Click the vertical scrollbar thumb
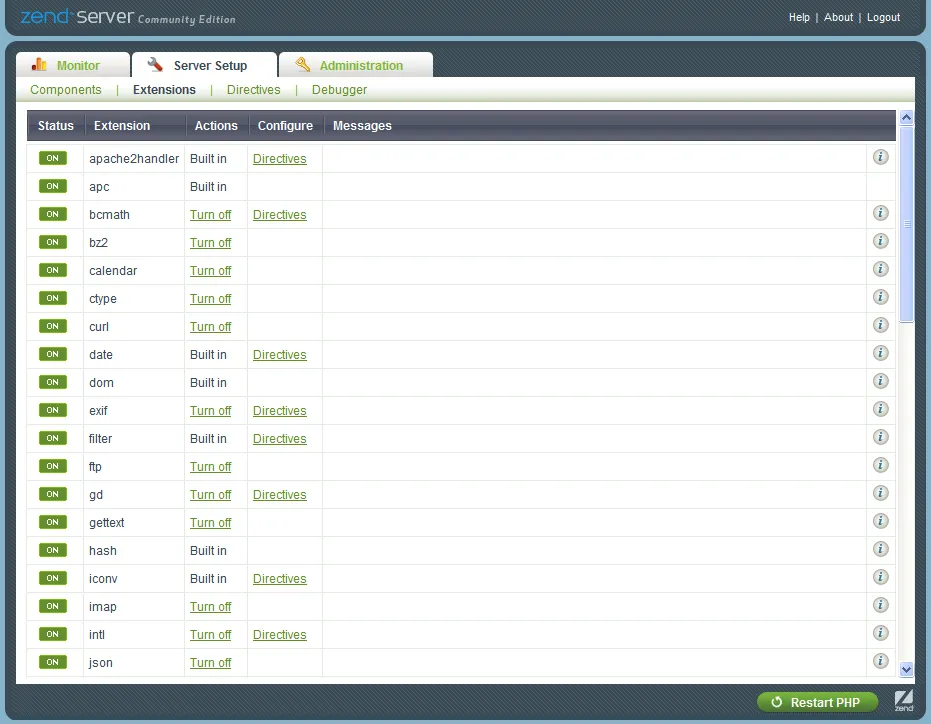This screenshot has width=931, height=724. coord(906,224)
